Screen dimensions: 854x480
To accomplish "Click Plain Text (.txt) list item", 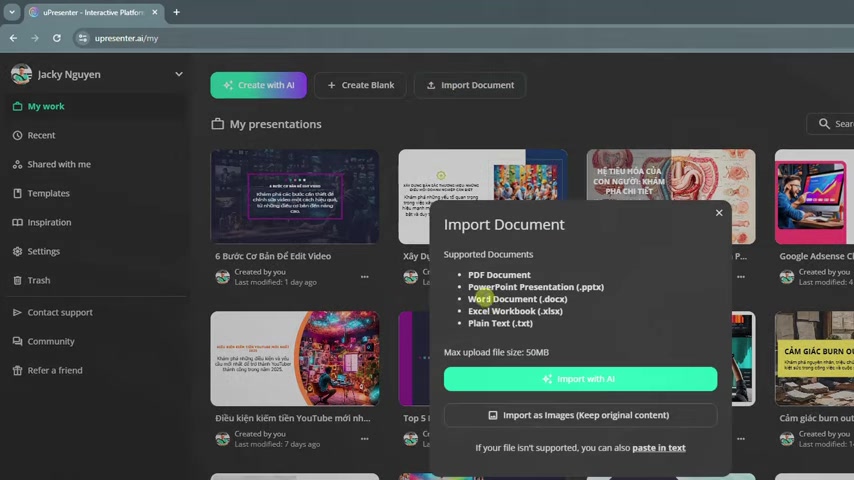I will pyautogui.click(x=500, y=323).
